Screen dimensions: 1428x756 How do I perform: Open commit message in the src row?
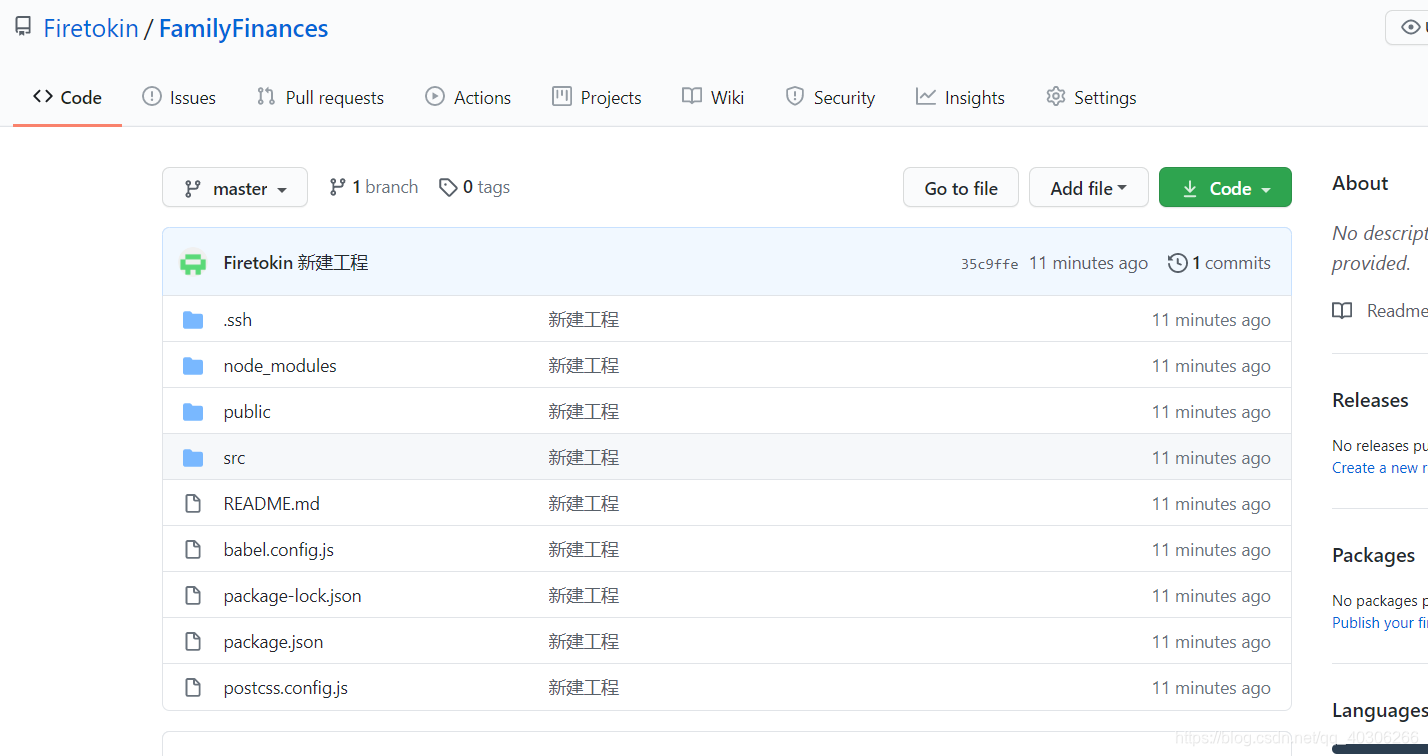tap(584, 458)
